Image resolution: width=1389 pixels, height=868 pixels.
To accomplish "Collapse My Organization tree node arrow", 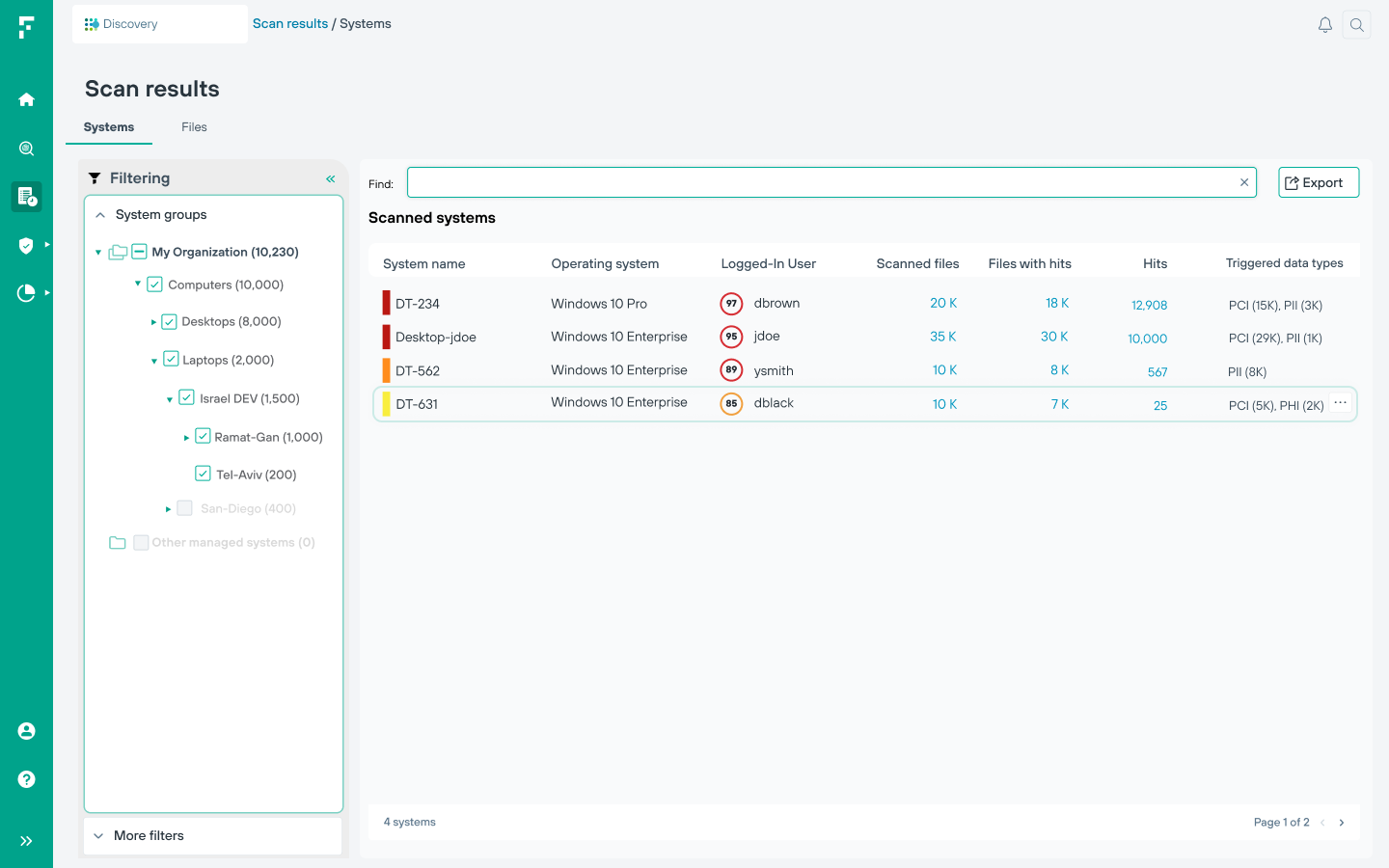I will point(98,253).
